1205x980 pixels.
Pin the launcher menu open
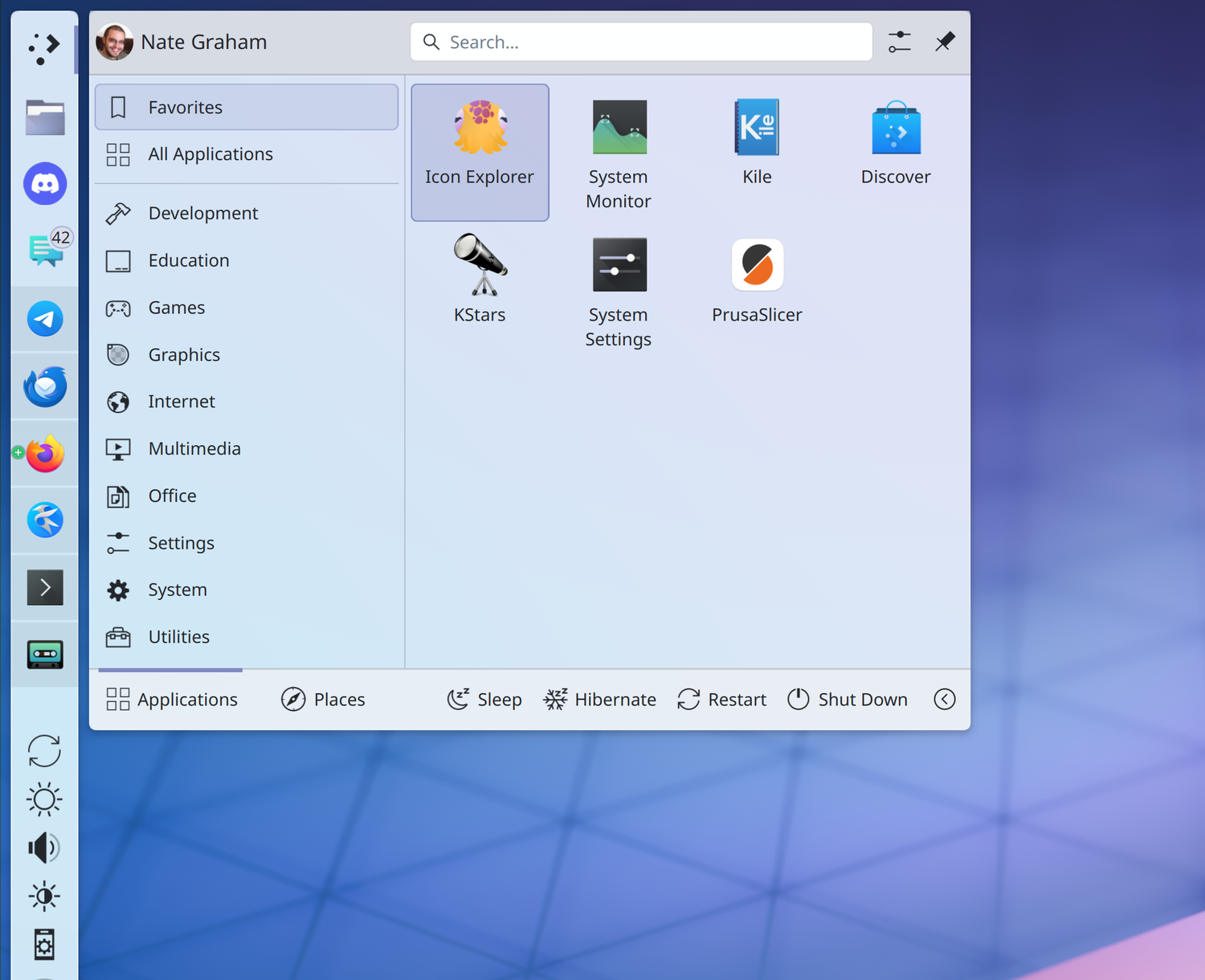(945, 42)
